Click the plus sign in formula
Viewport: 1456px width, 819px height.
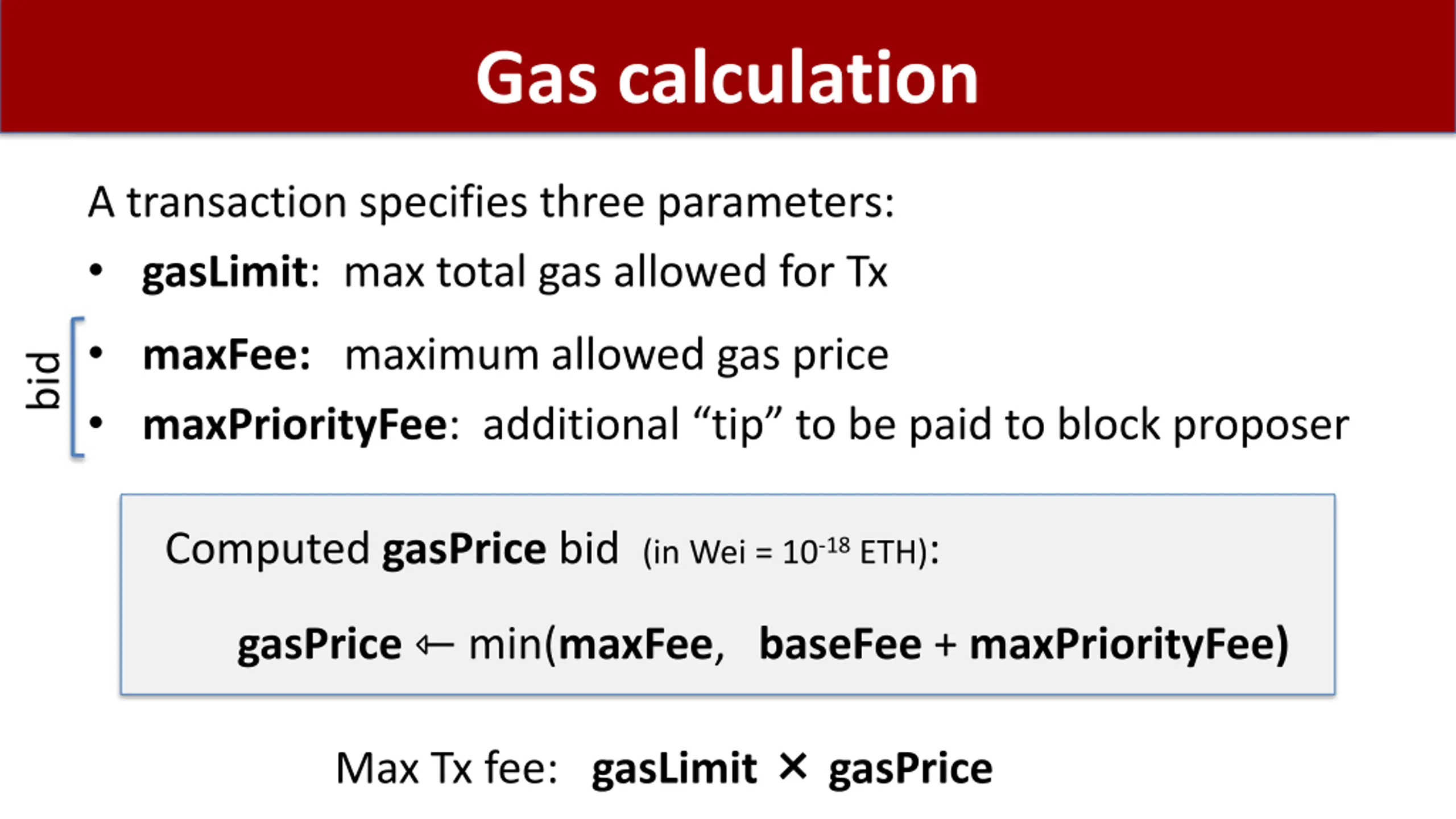(945, 646)
